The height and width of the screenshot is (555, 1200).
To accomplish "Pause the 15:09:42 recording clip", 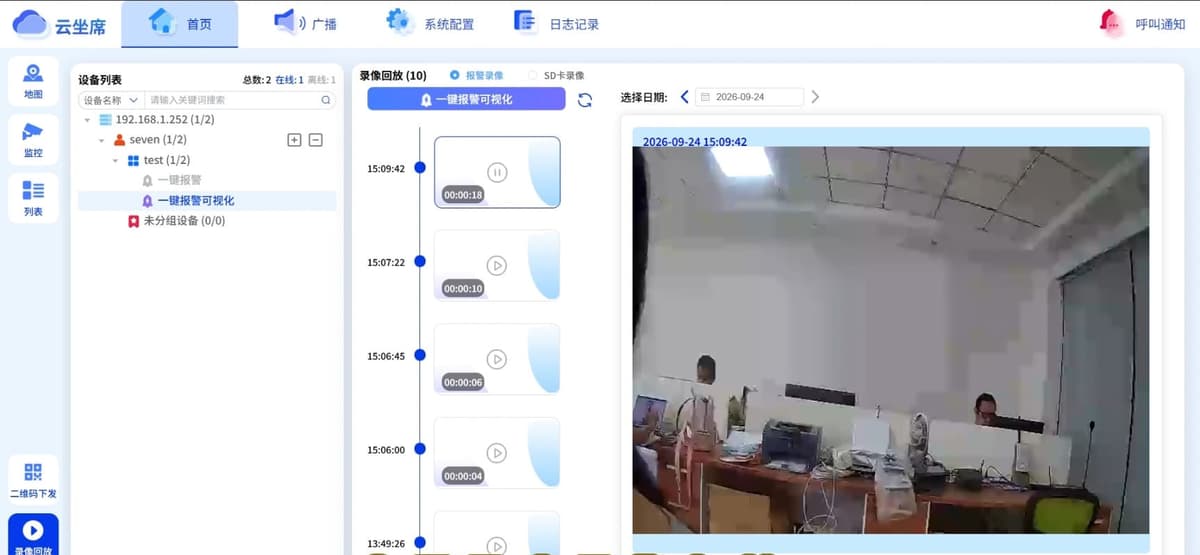I will point(497,172).
